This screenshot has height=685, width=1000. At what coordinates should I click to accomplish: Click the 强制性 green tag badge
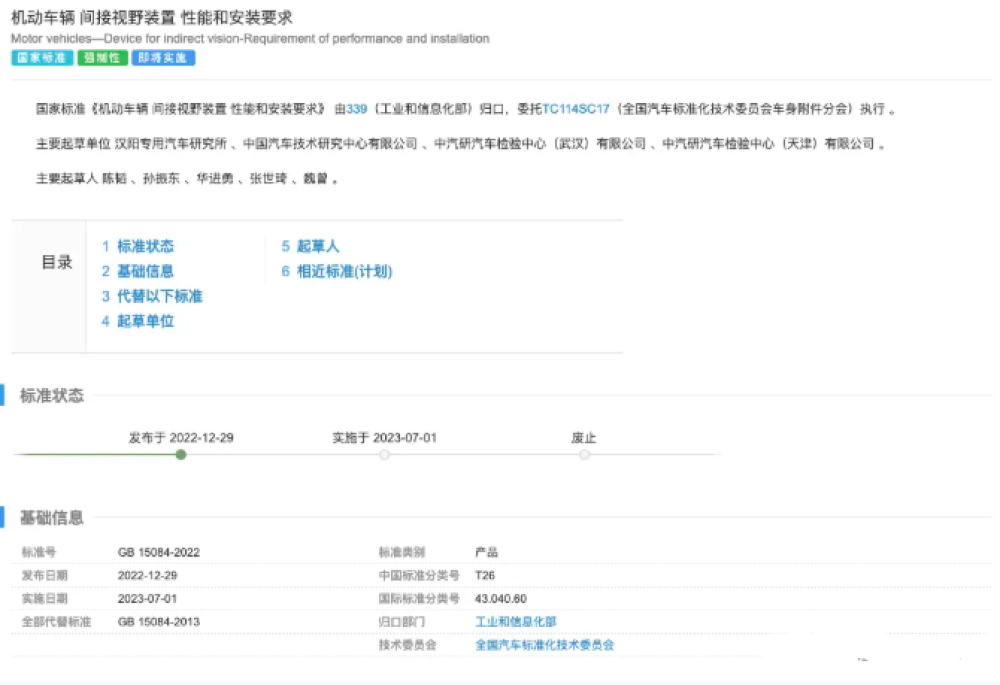pyautogui.click(x=102, y=58)
